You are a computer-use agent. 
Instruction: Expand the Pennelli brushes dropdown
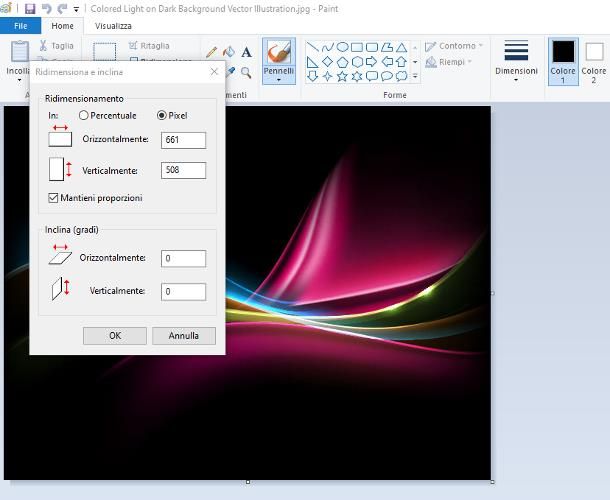tap(279, 80)
